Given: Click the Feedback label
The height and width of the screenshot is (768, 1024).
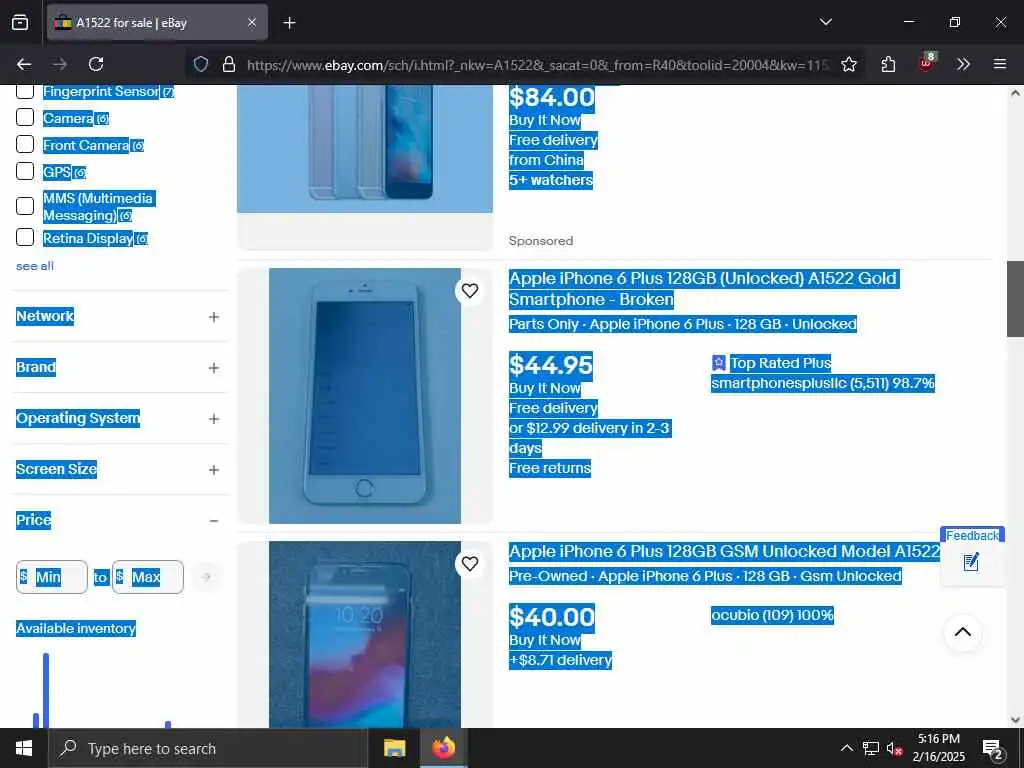Looking at the screenshot, I should click(972, 536).
